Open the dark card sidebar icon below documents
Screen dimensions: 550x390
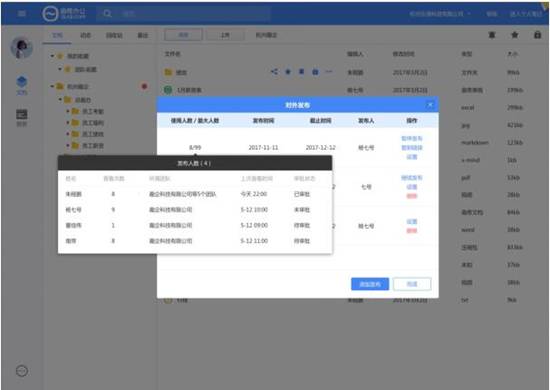[22, 114]
